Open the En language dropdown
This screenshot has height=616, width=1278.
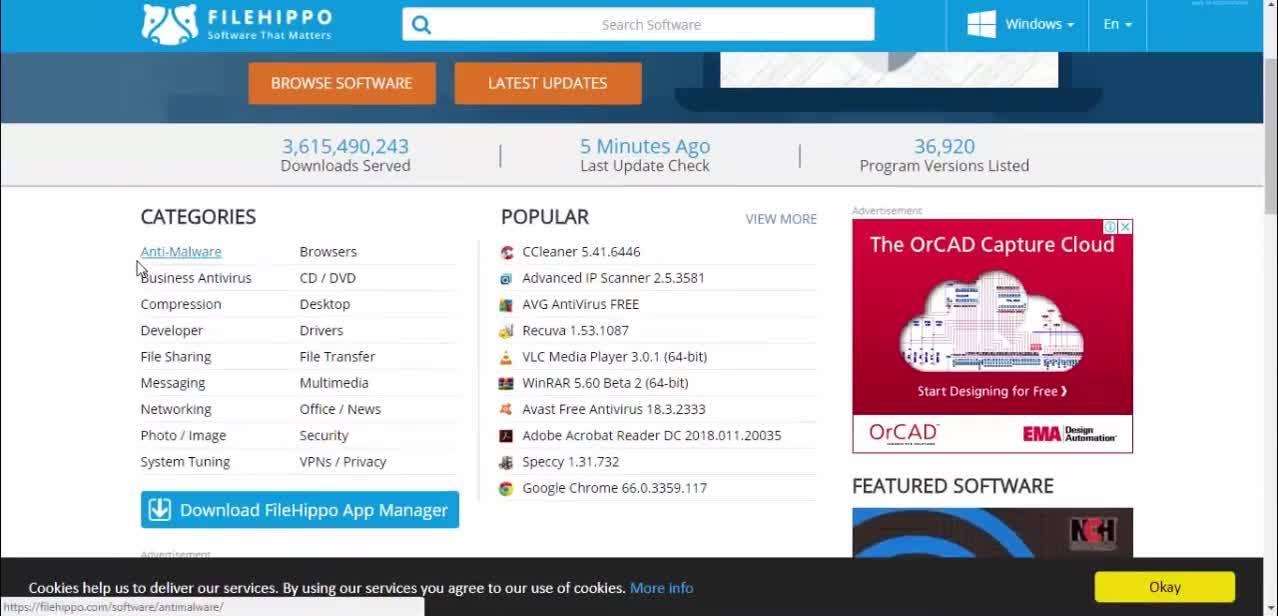pyautogui.click(x=1117, y=24)
